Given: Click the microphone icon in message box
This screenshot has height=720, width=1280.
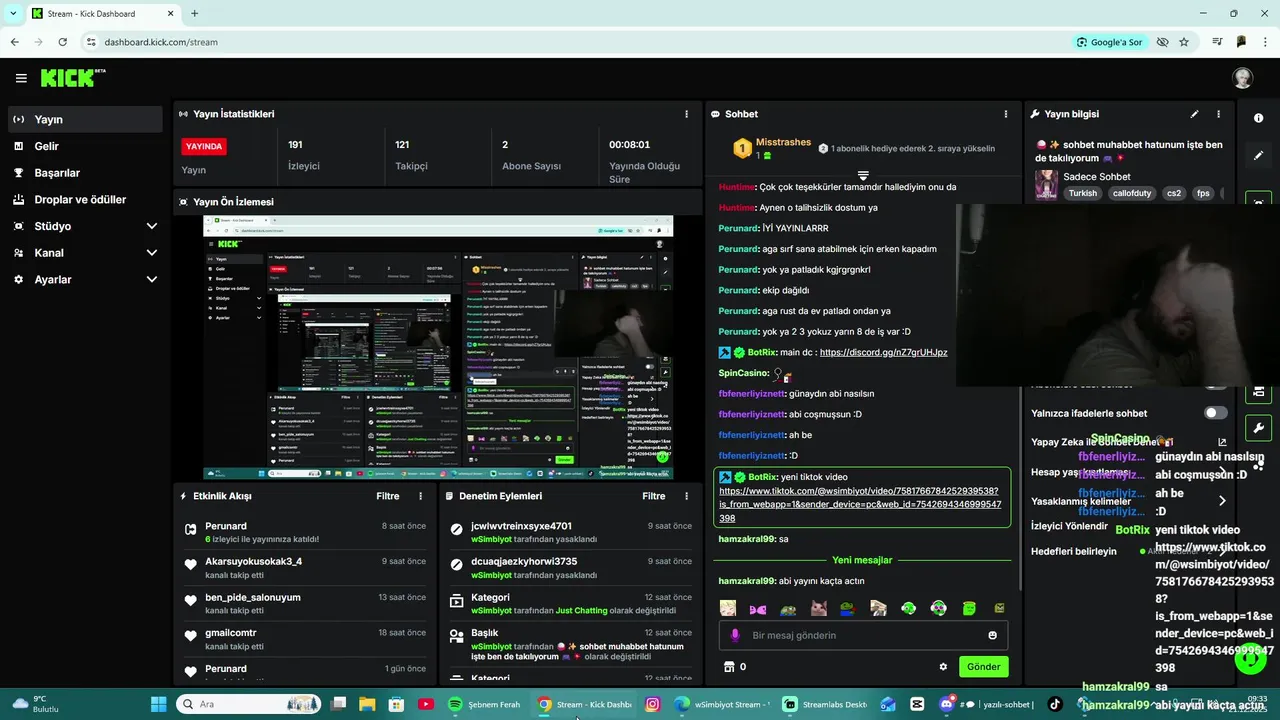Looking at the screenshot, I should 735,635.
